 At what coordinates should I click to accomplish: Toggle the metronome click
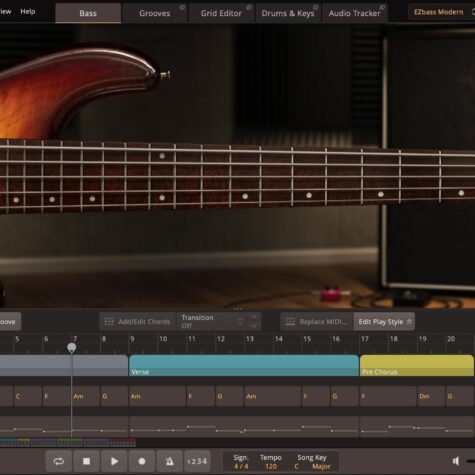point(169,461)
